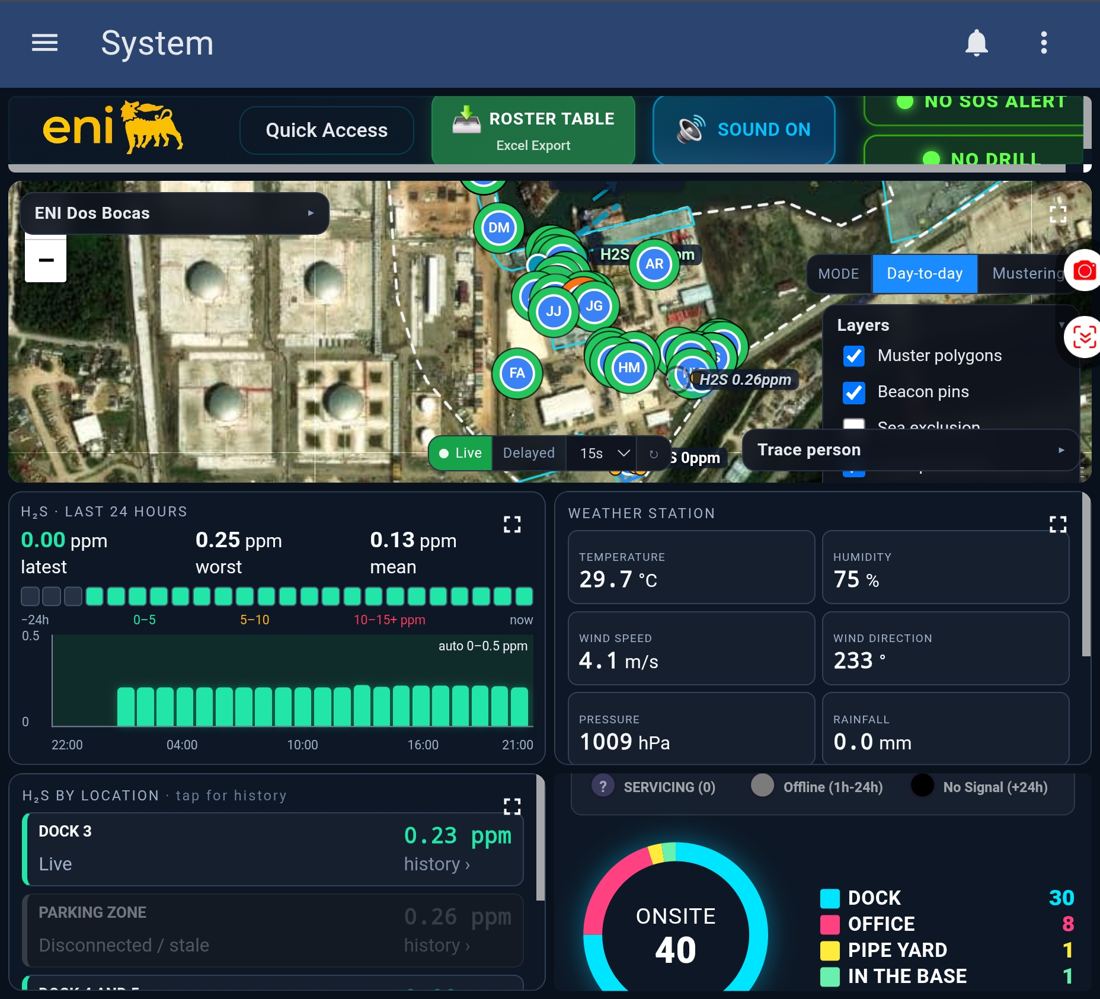Select the AR person pin on the map
The image size is (1100, 999).
(654, 264)
